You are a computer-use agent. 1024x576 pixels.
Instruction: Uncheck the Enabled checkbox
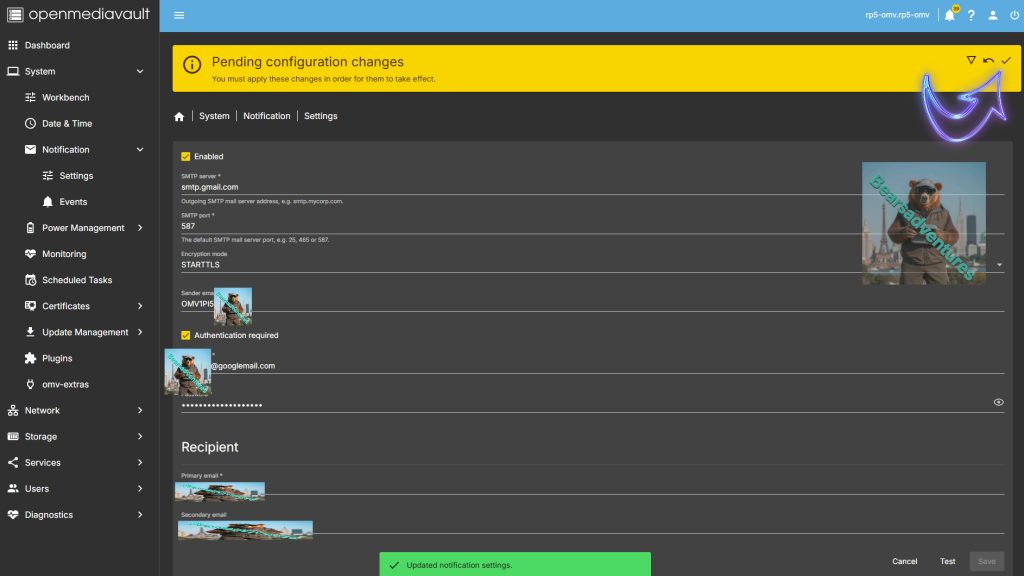coord(186,157)
